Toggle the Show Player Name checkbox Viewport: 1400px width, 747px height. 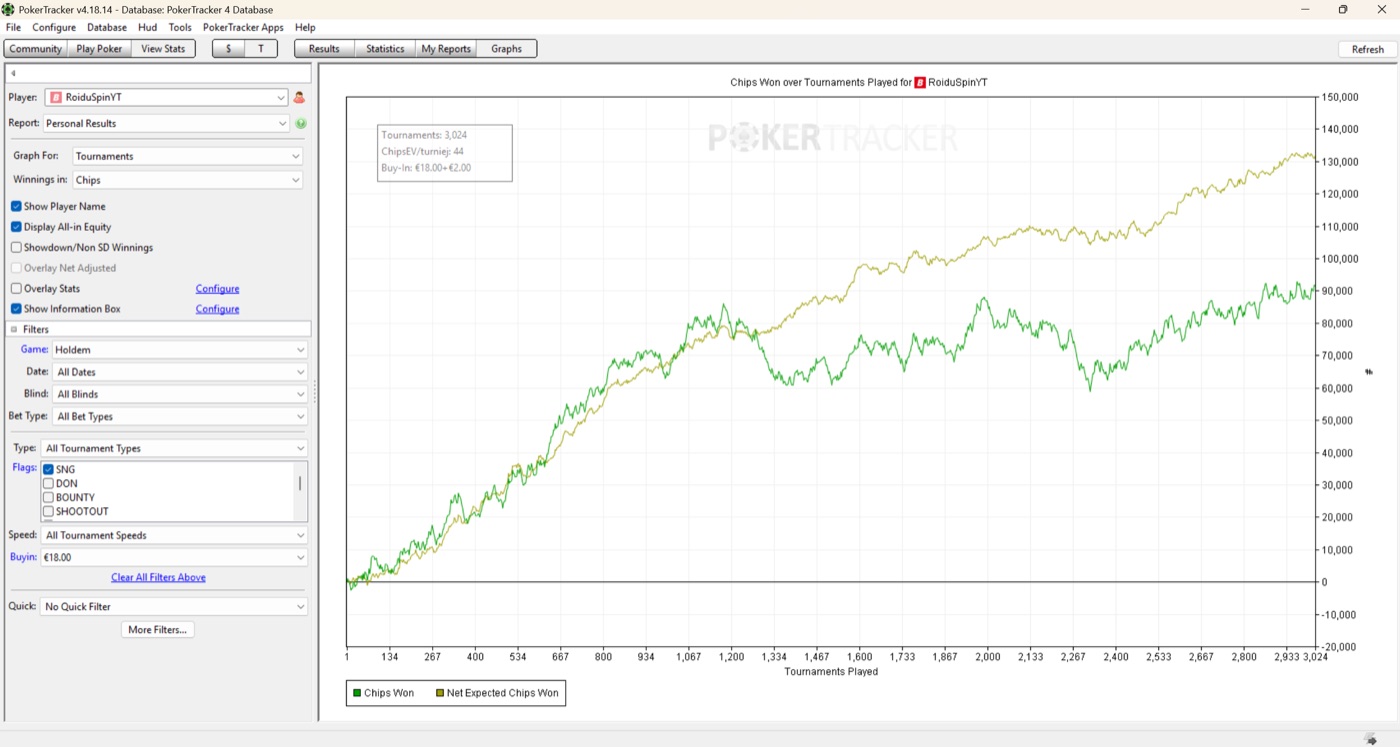point(16,207)
